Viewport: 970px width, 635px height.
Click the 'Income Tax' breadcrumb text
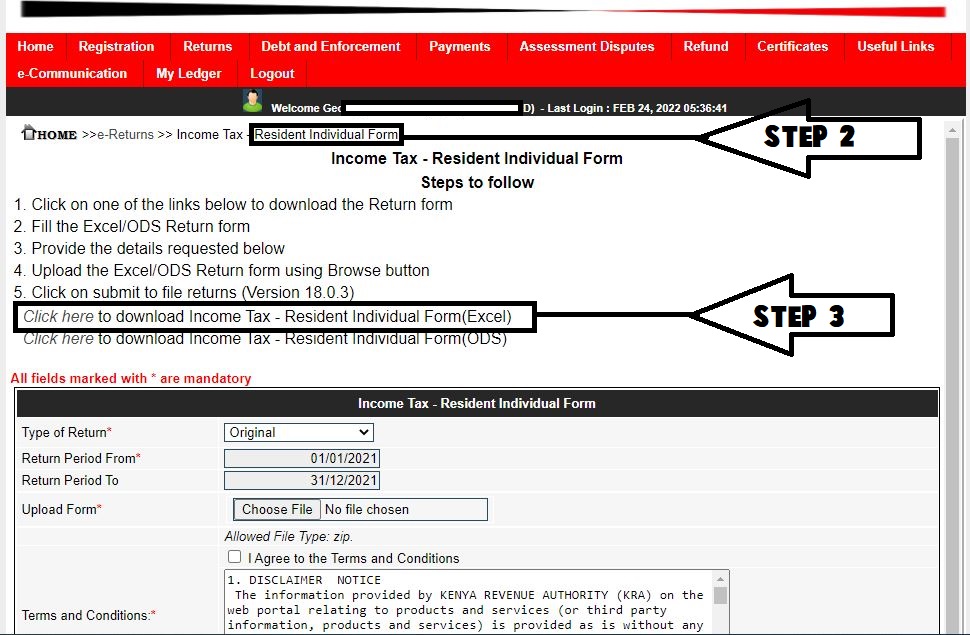[210, 135]
